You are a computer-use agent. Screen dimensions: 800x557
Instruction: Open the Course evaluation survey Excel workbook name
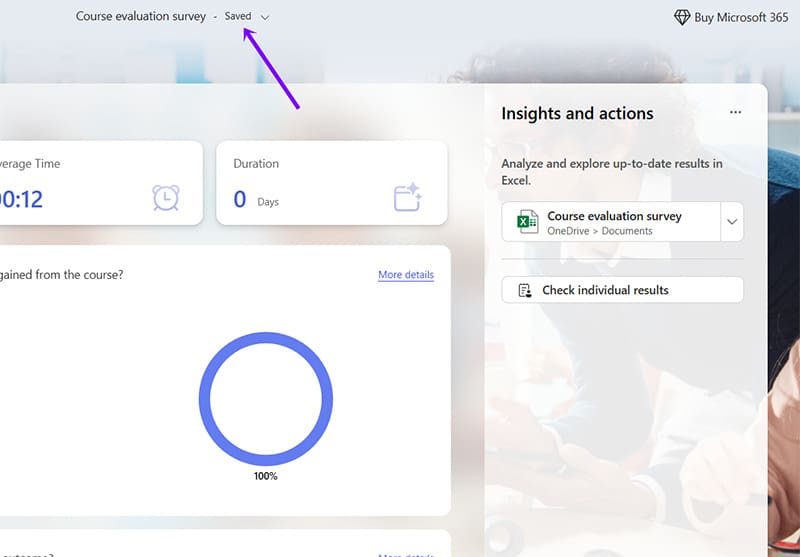614,216
